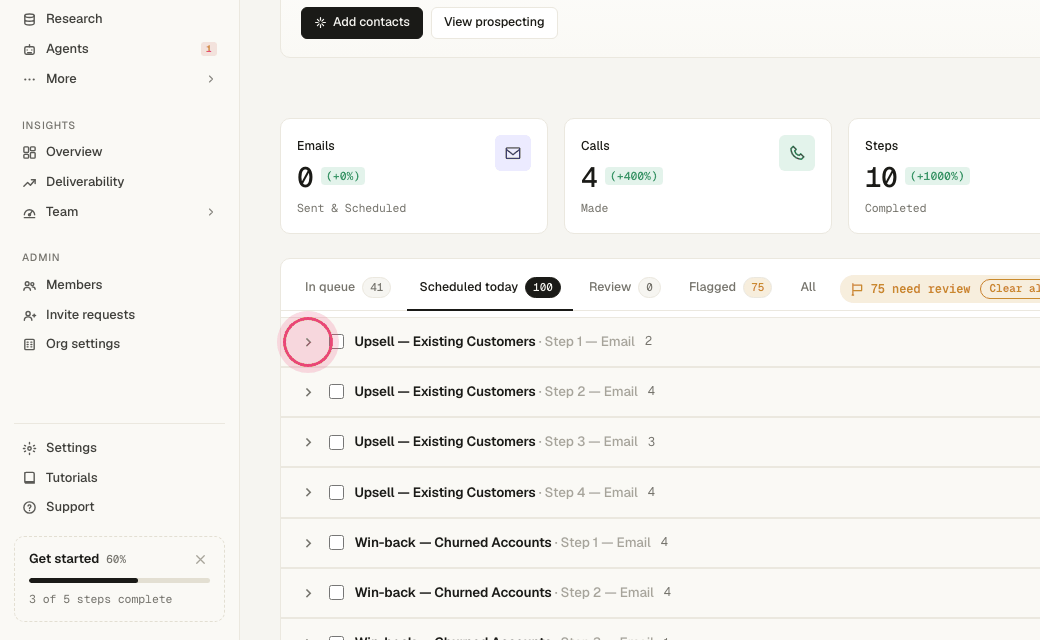
Task: Click the Agents robot icon
Action: point(29,49)
